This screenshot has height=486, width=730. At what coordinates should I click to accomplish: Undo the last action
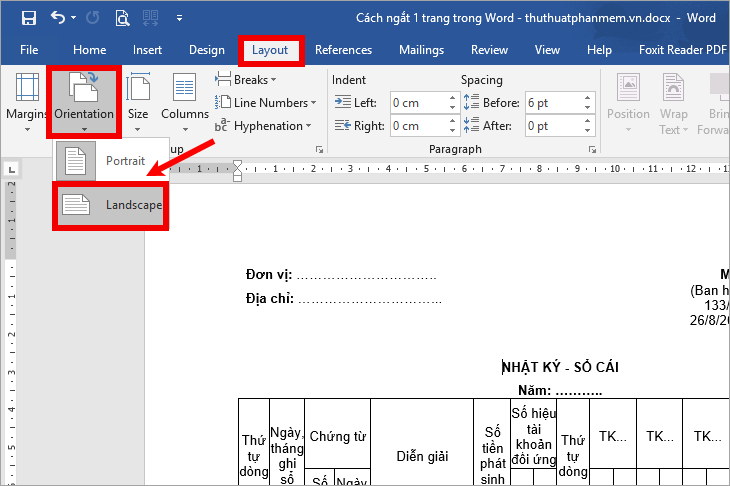58,18
